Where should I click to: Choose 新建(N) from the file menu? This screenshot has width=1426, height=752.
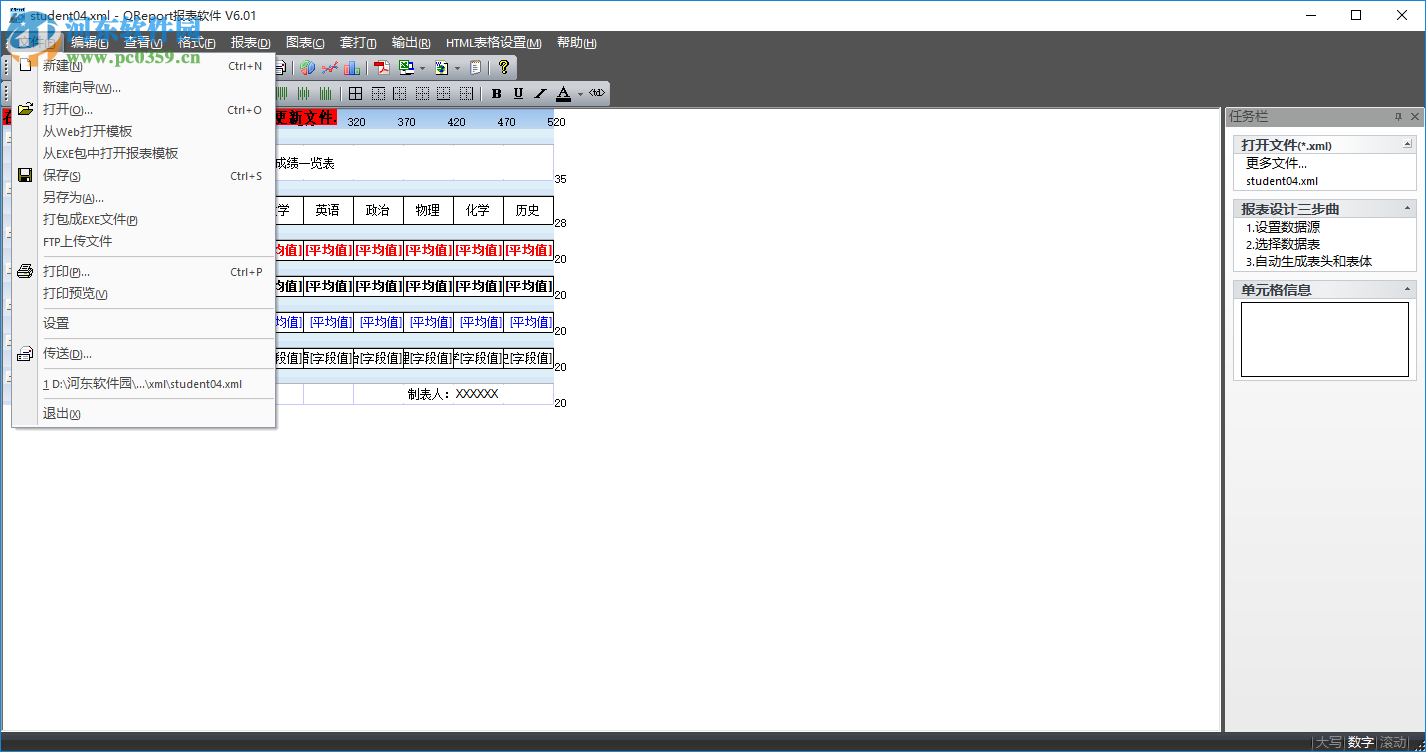[143, 66]
